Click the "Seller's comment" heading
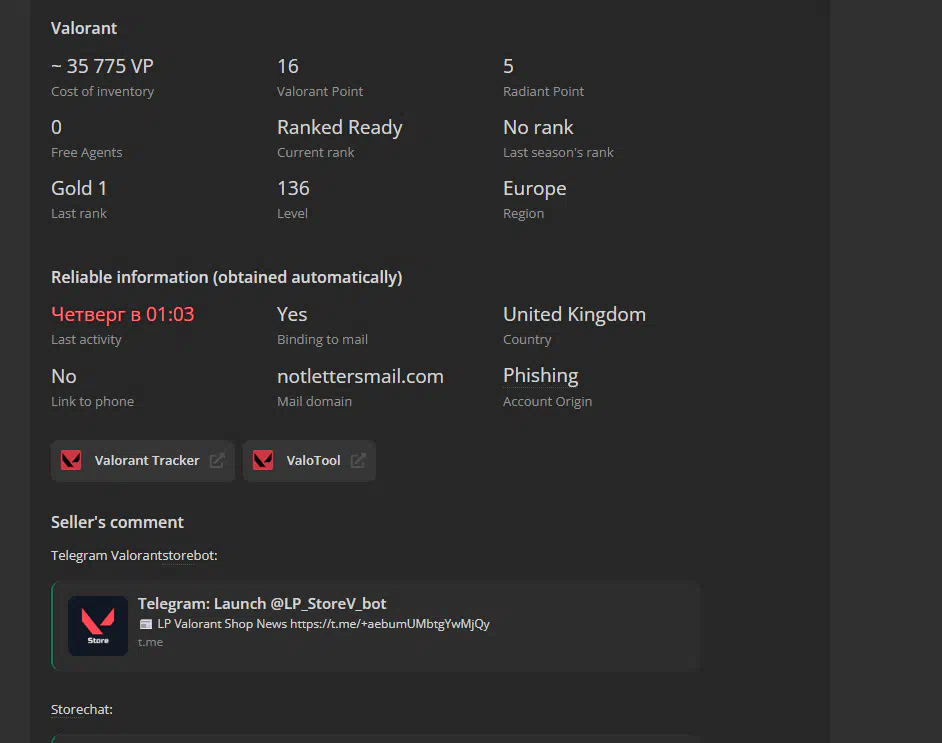Viewport: 942px width, 743px height. [117, 523]
